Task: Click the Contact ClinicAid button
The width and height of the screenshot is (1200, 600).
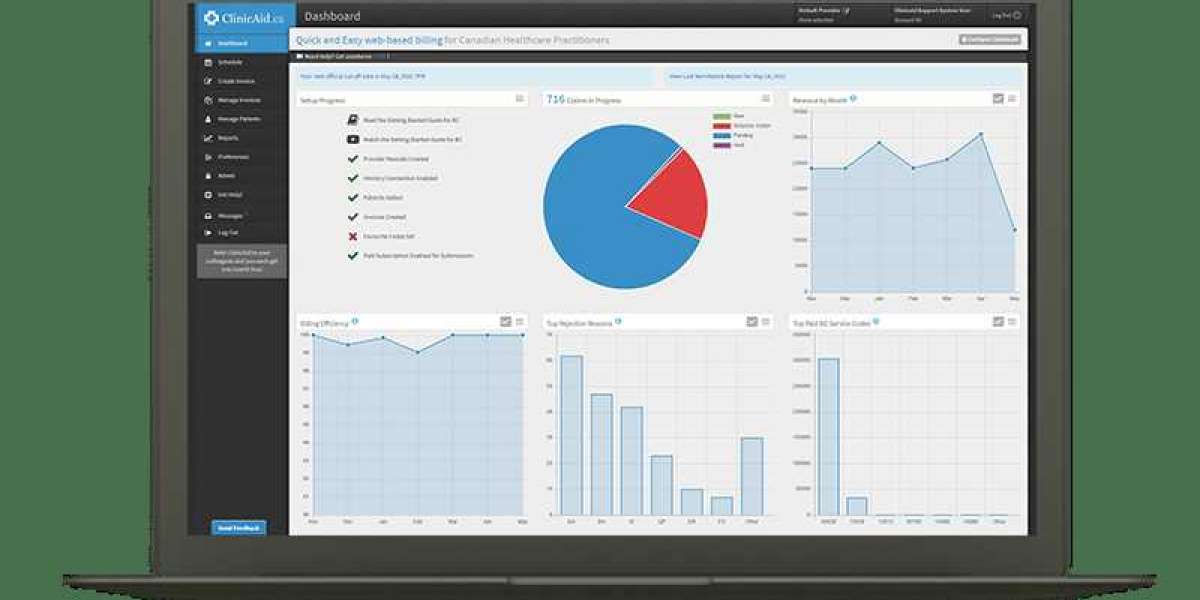Action: tap(990, 40)
